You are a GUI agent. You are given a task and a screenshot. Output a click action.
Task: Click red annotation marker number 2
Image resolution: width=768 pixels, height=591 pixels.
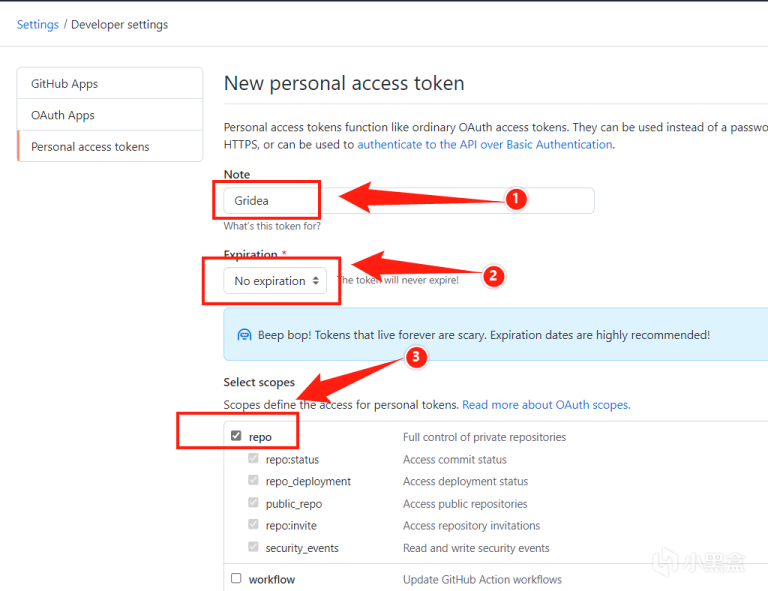coord(493,276)
